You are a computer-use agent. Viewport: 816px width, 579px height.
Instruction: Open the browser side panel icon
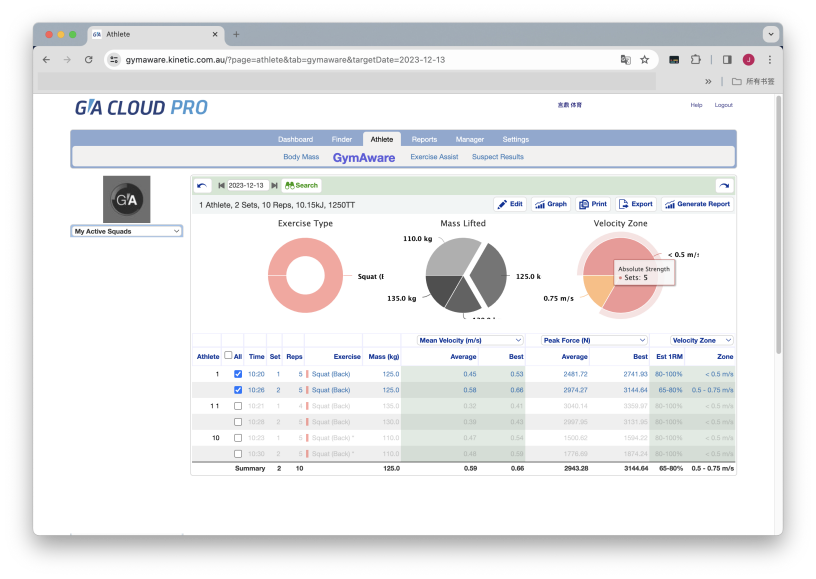coord(727,60)
